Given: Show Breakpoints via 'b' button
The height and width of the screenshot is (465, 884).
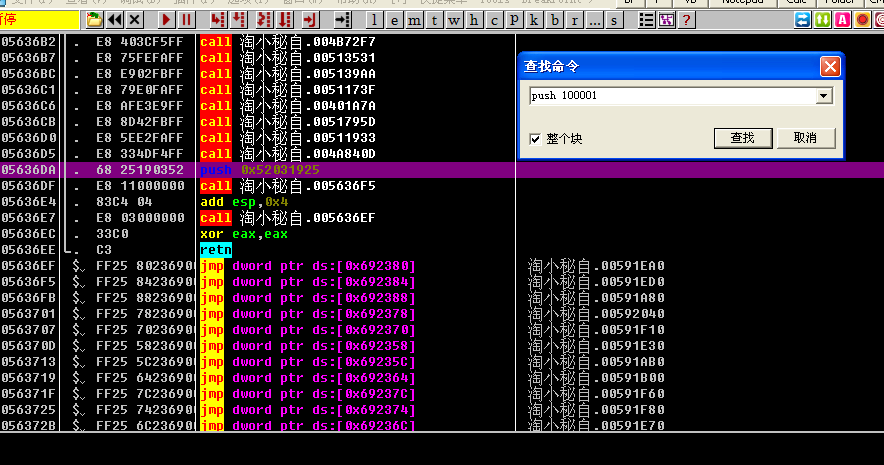Looking at the screenshot, I should pos(555,20).
